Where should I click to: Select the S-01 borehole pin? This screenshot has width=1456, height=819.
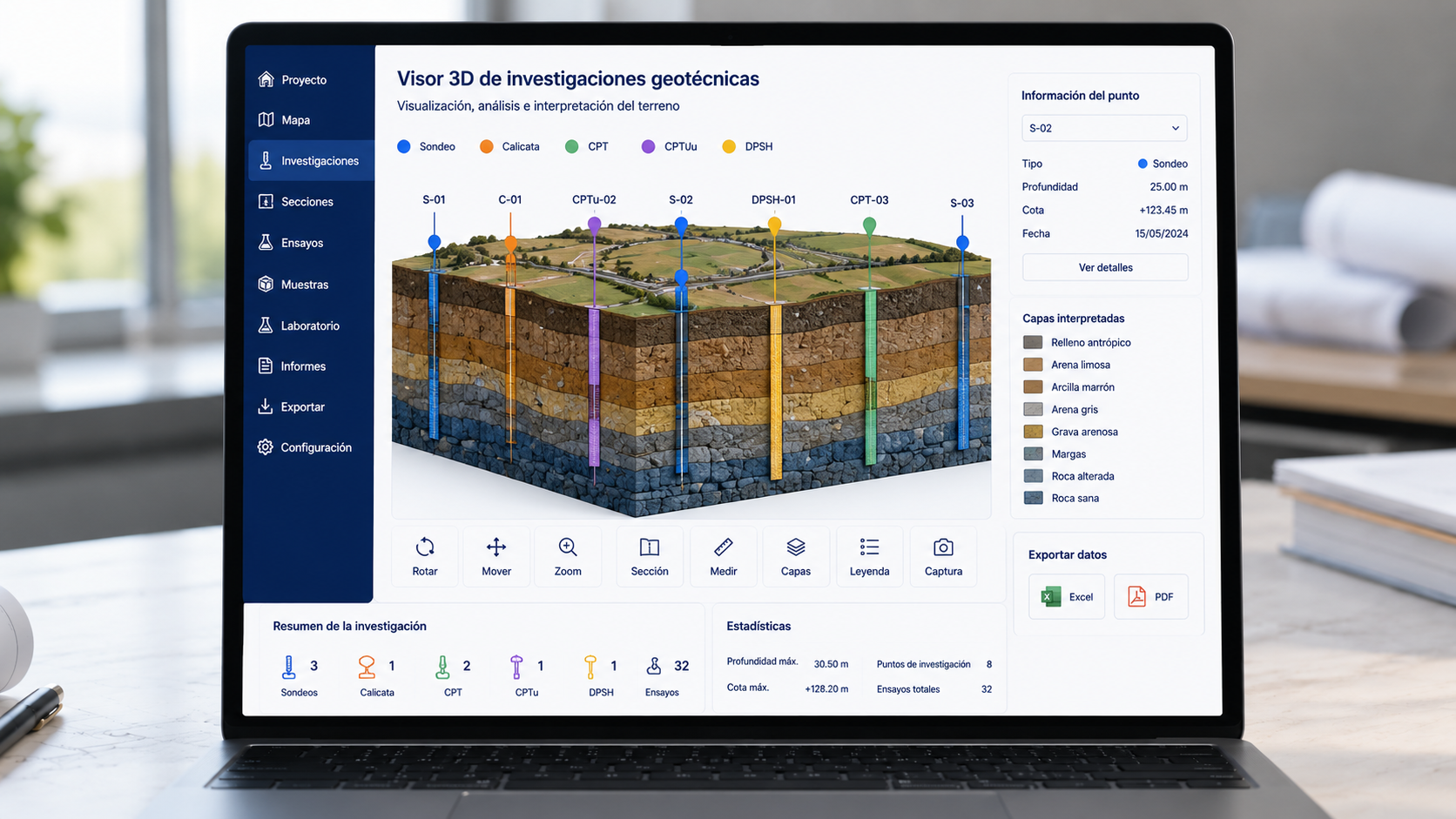click(x=435, y=241)
